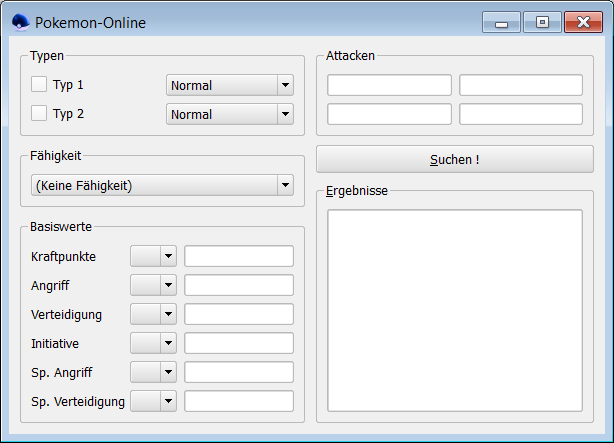This screenshot has width=614, height=443.
Task: Open the Verteidigung comparison dropdown
Action: [x=154, y=314]
